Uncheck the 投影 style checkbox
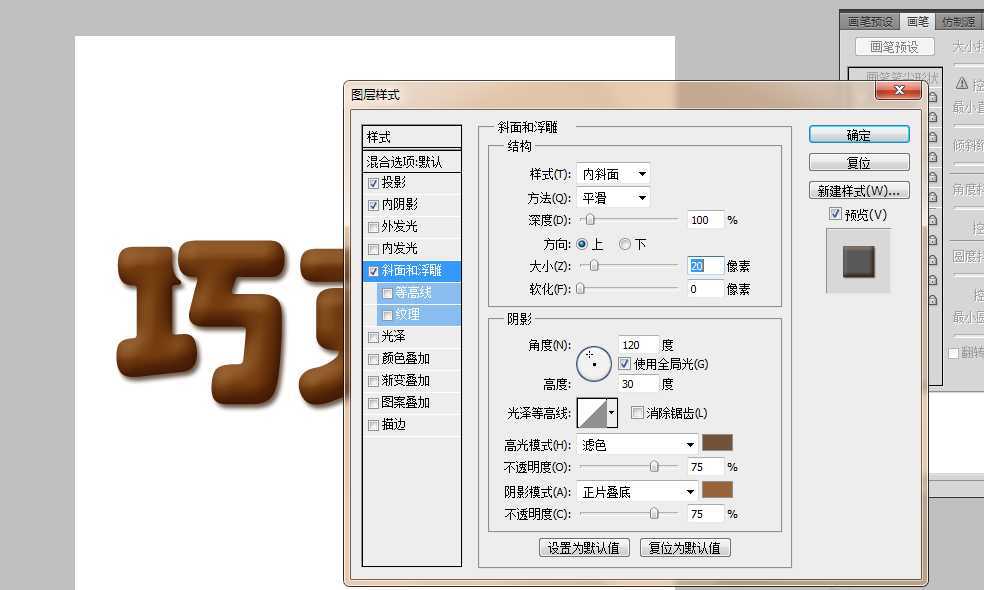The height and width of the screenshot is (590, 984). [373, 182]
